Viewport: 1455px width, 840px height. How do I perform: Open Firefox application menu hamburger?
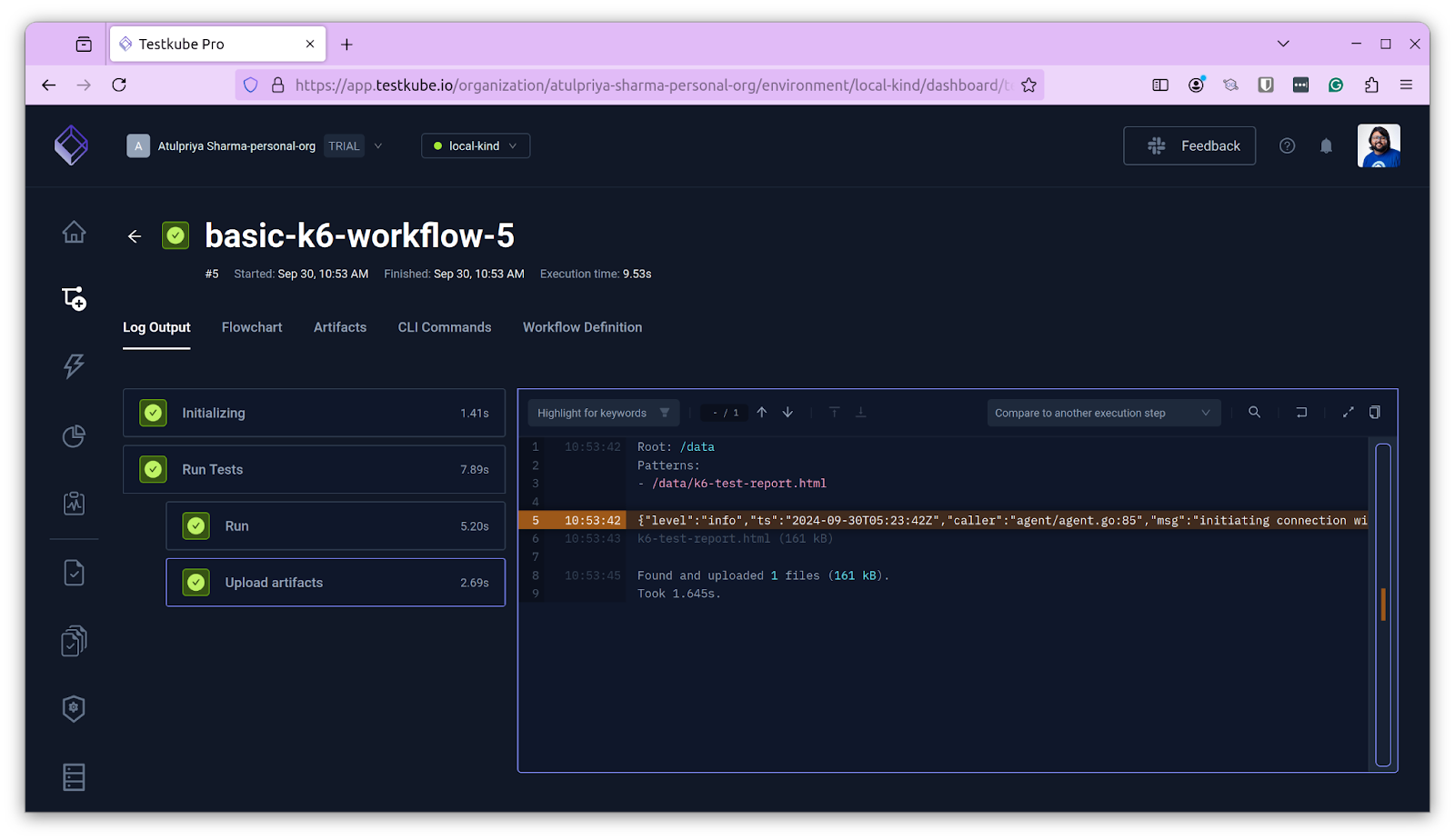[x=1406, y=85]
